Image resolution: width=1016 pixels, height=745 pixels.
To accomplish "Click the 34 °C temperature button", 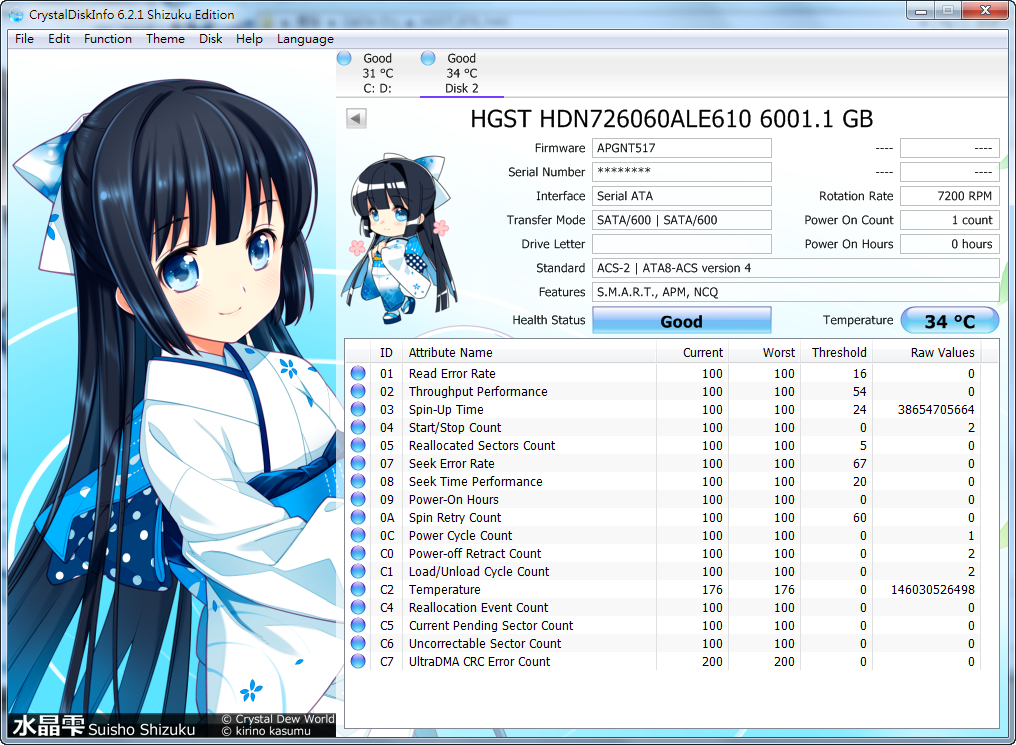I will (949, 321).
